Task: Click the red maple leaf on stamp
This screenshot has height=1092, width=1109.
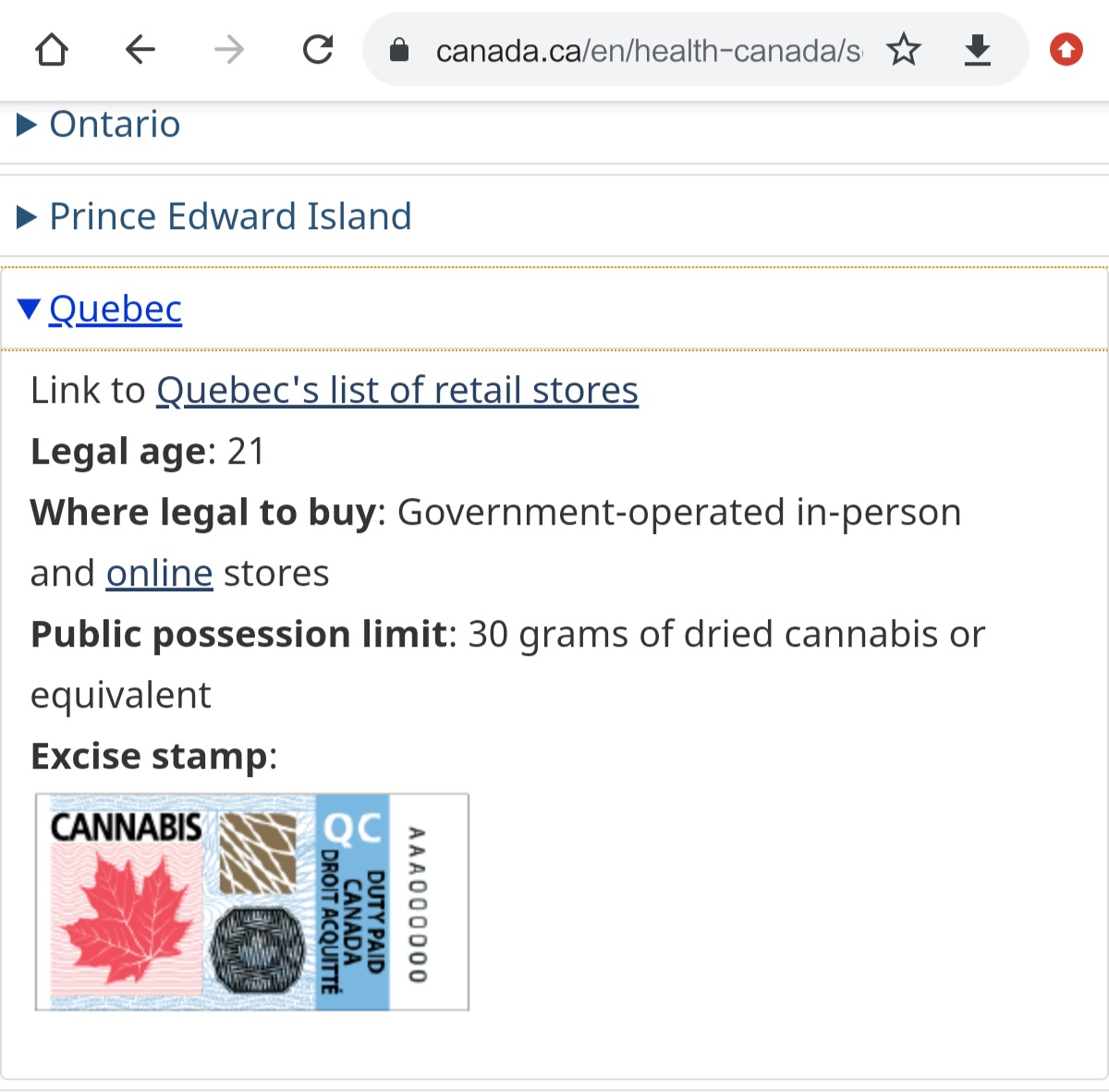Action: [128, 919]
